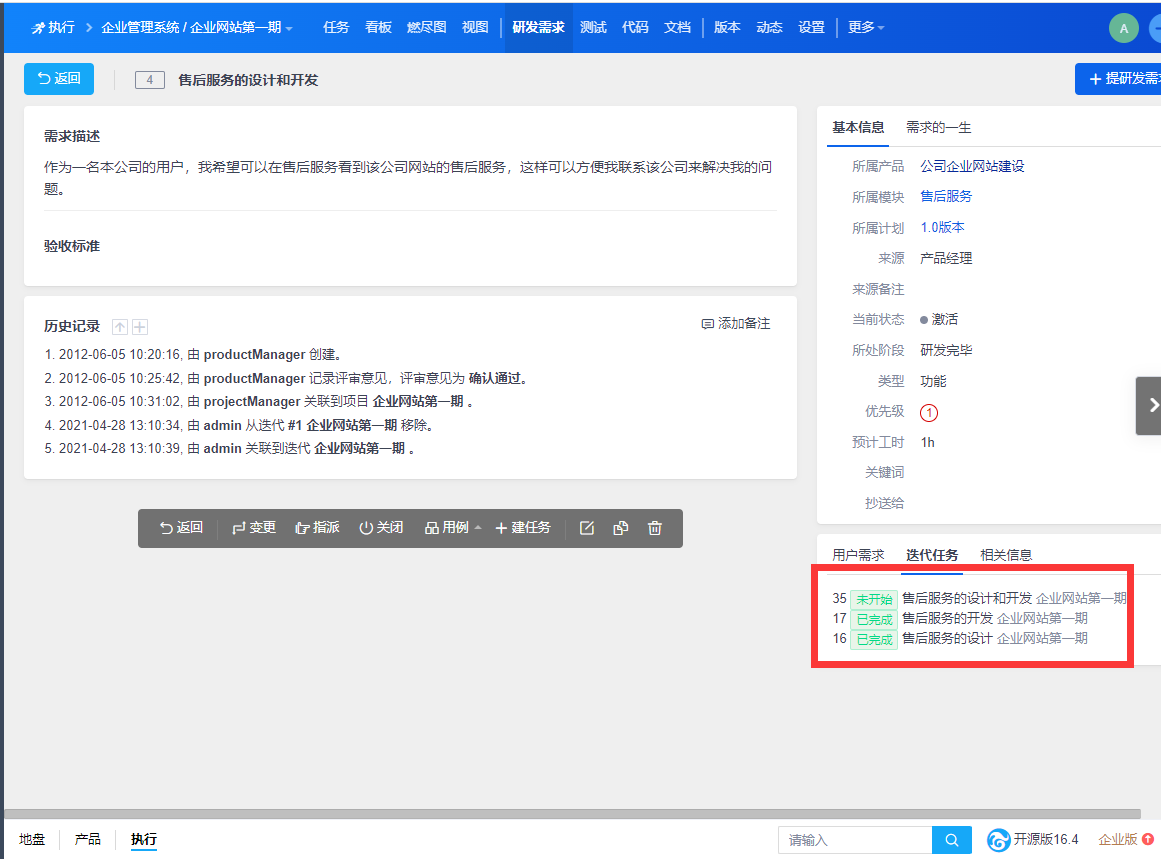Click the 开源版16.4 version label
This screenshot has width=1161, height=859.
click(x=1045, y=839)
